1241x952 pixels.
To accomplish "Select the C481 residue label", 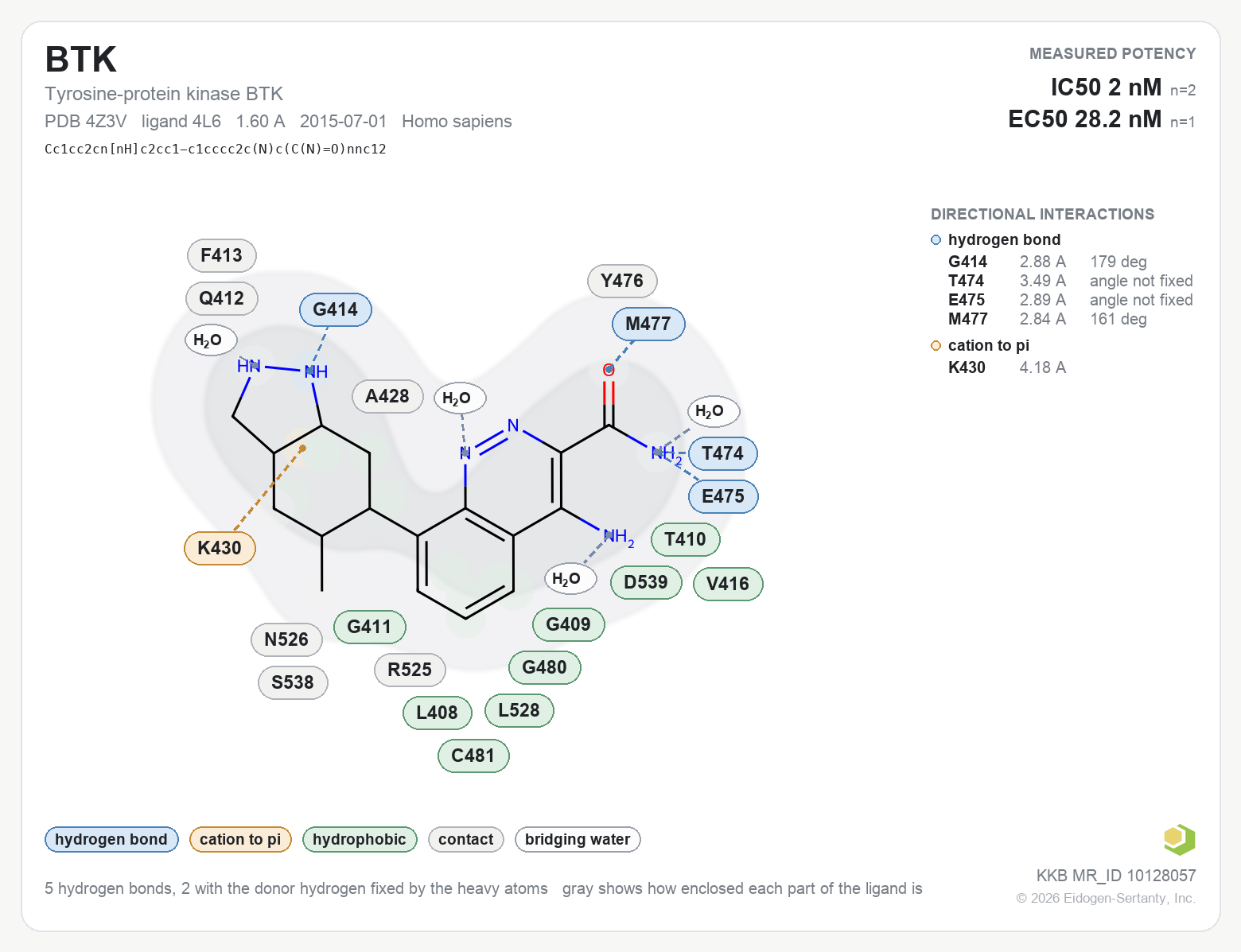I will pyautogui.click(x=473, y=756).
